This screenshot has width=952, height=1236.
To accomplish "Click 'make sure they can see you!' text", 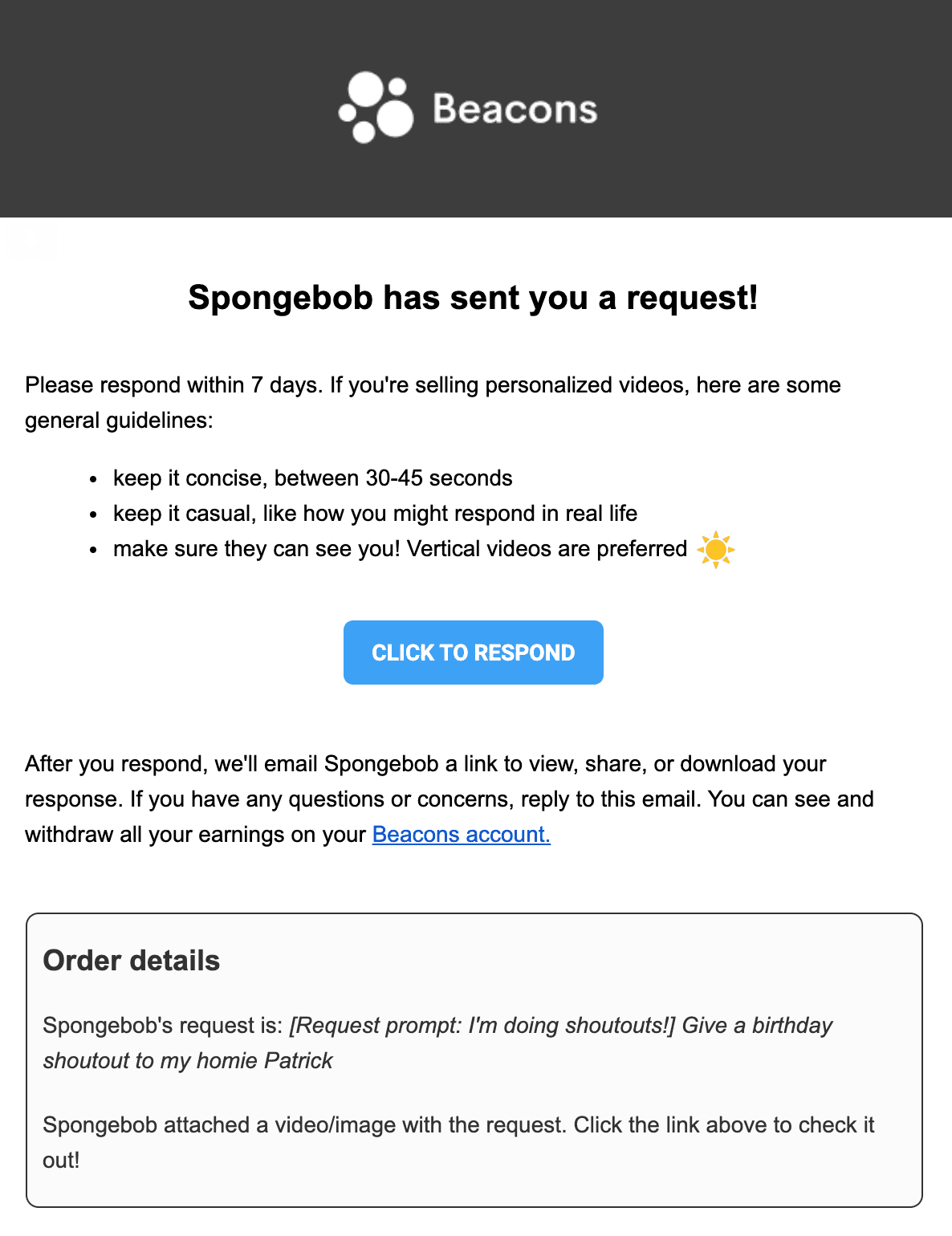I will tap(256, 549).
